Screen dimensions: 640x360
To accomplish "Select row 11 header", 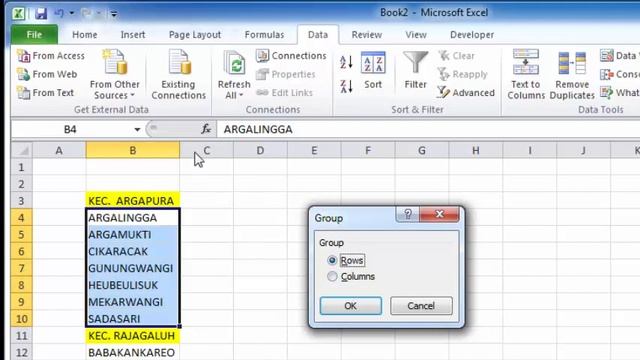I will tap(22, 336).
